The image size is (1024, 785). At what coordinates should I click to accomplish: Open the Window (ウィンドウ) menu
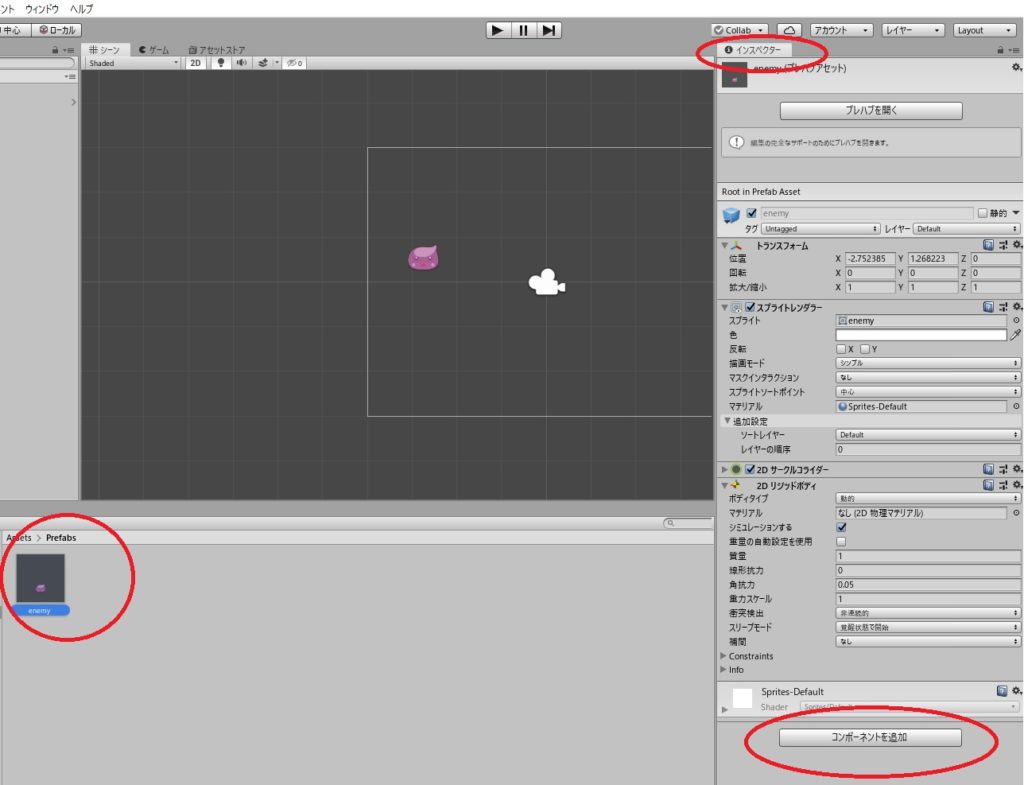[x=42, y=9]
